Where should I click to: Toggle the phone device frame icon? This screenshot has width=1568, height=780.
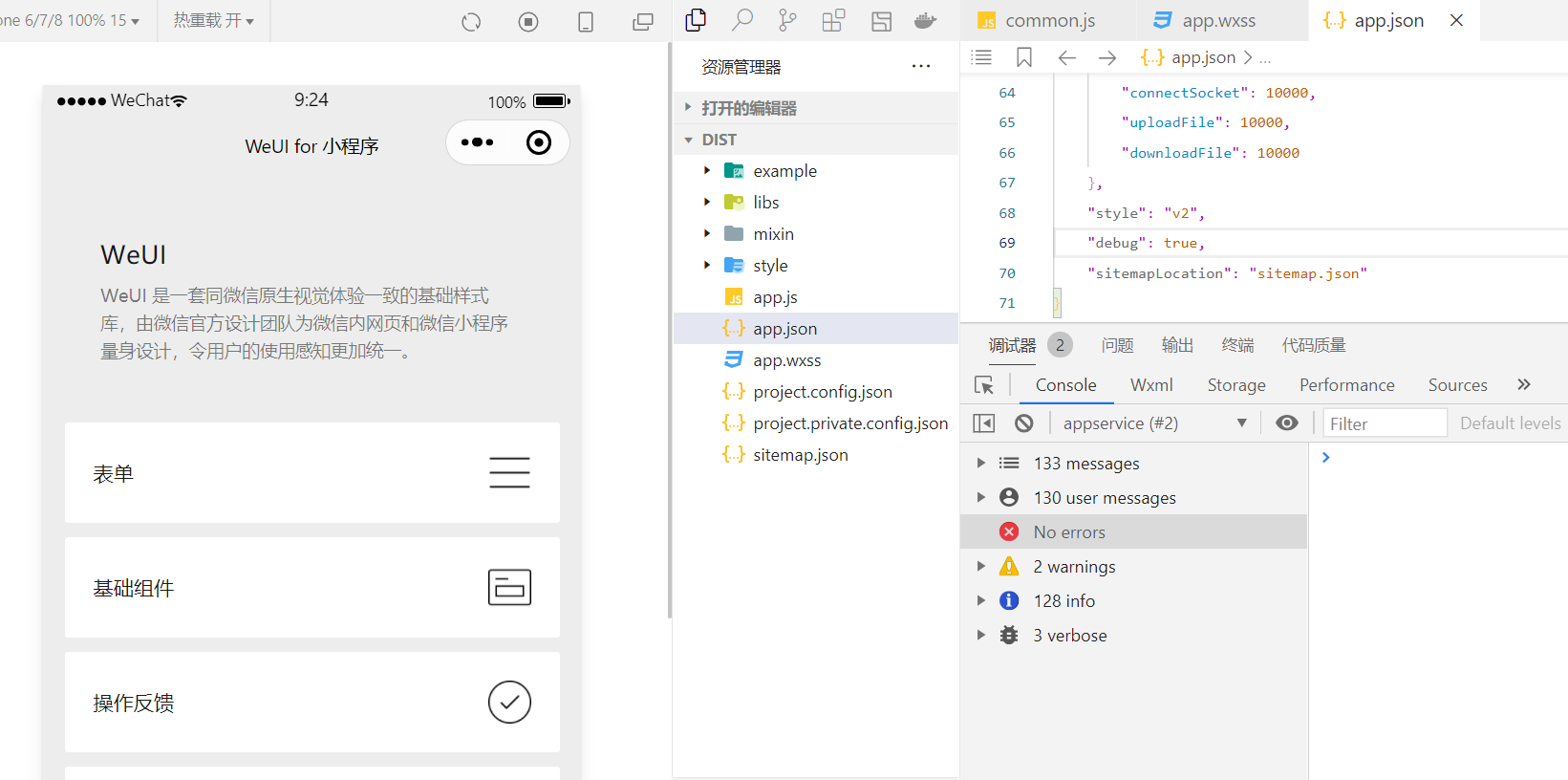coord(586,22)
